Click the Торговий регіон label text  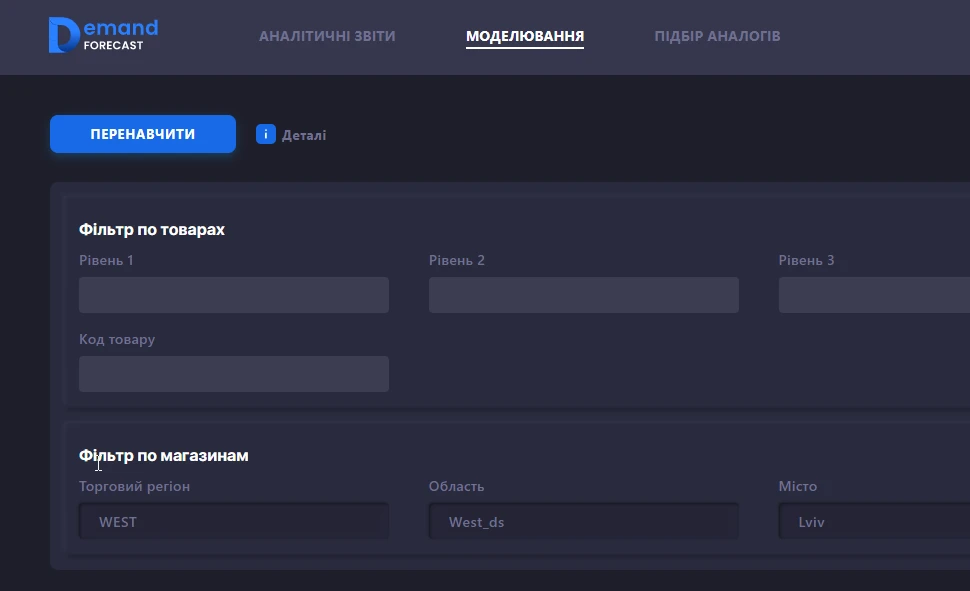click(134, 487)
